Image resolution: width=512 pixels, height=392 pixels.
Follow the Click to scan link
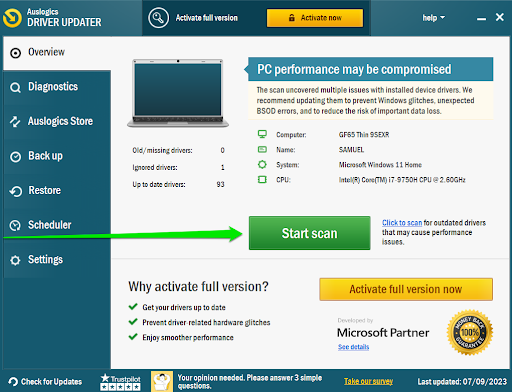(402, 223)
